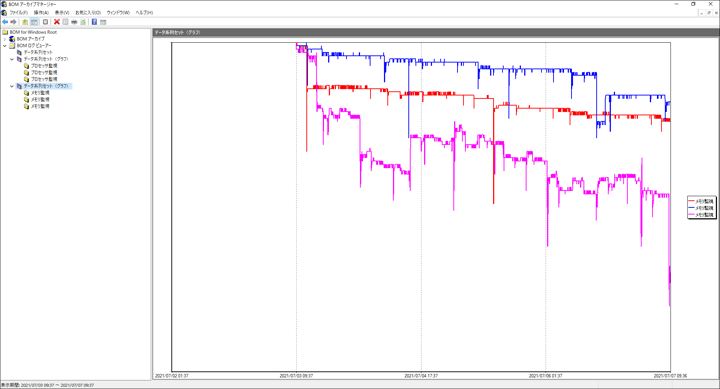720x389 pixels.
Task: Click the green refresh toolbar icon
Action: tap(83, 22)
